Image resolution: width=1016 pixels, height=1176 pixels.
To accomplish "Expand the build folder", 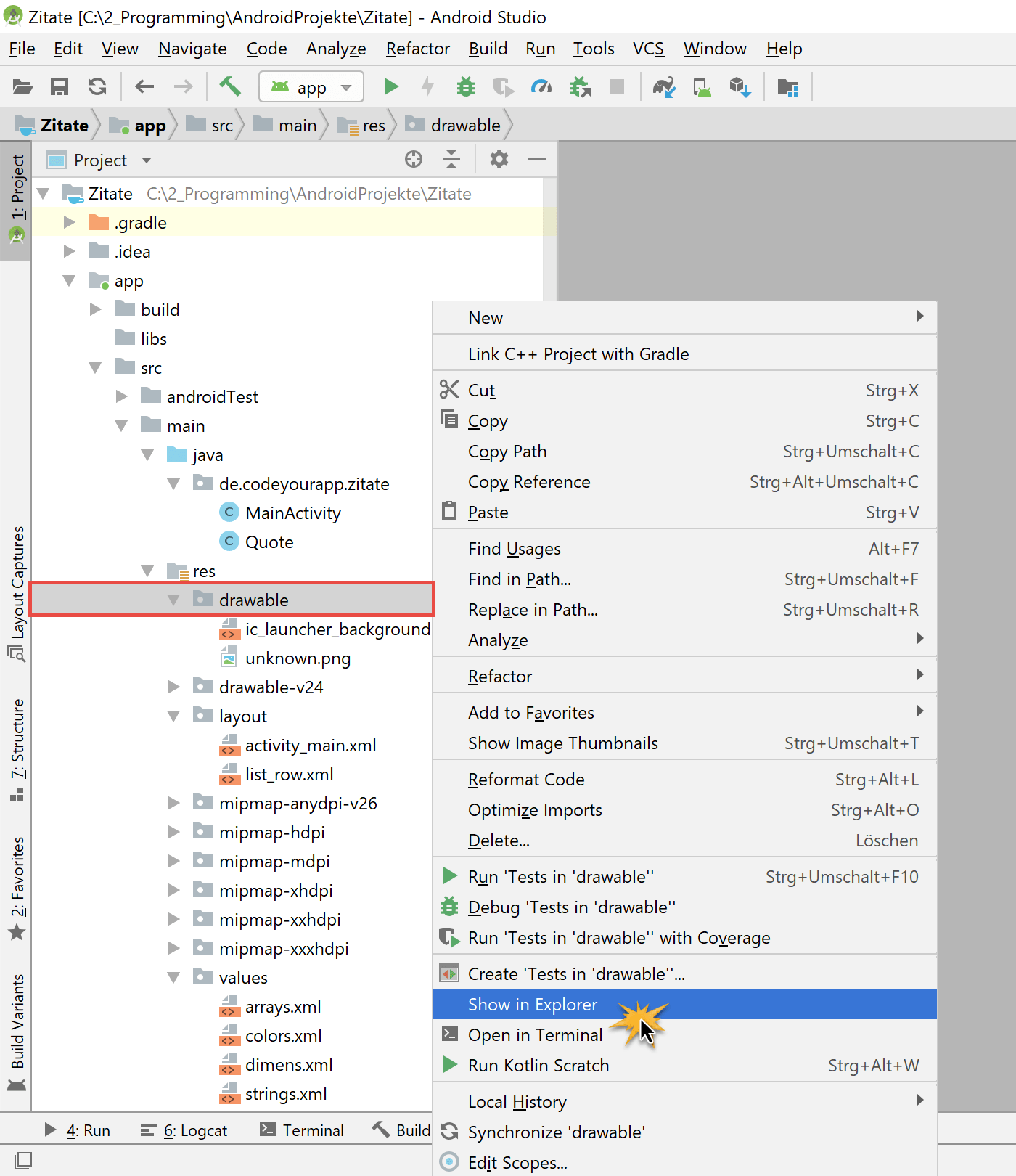I will click(x=96, y=309).
